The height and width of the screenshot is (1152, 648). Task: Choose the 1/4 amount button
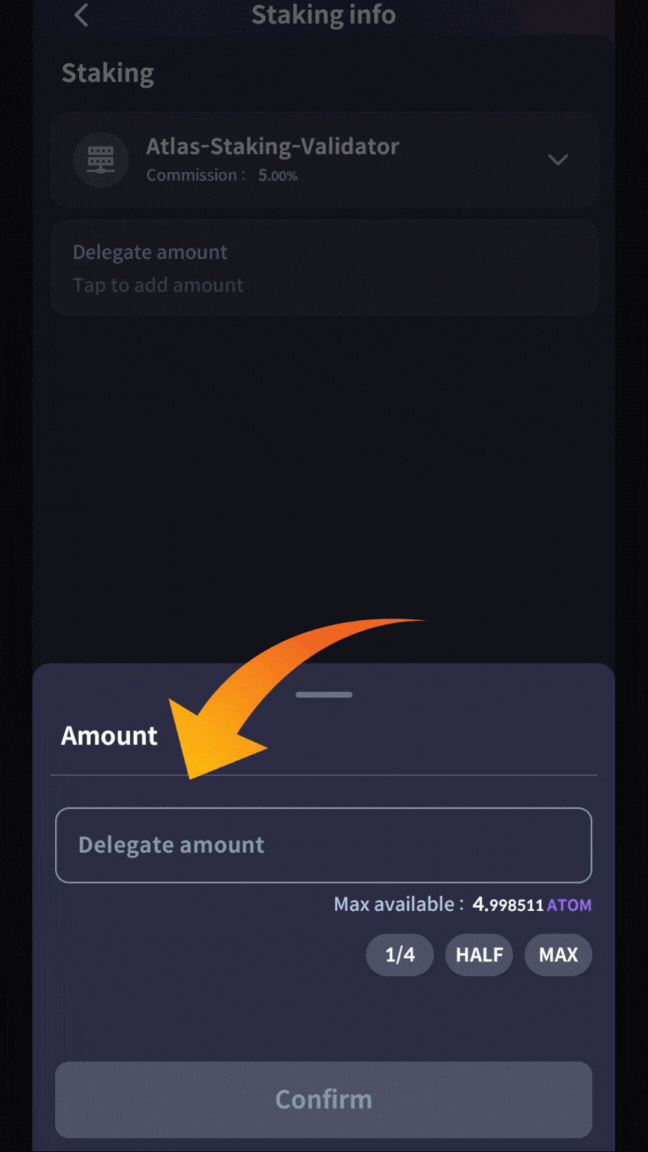pyautogui.click(x=399, y=955)
